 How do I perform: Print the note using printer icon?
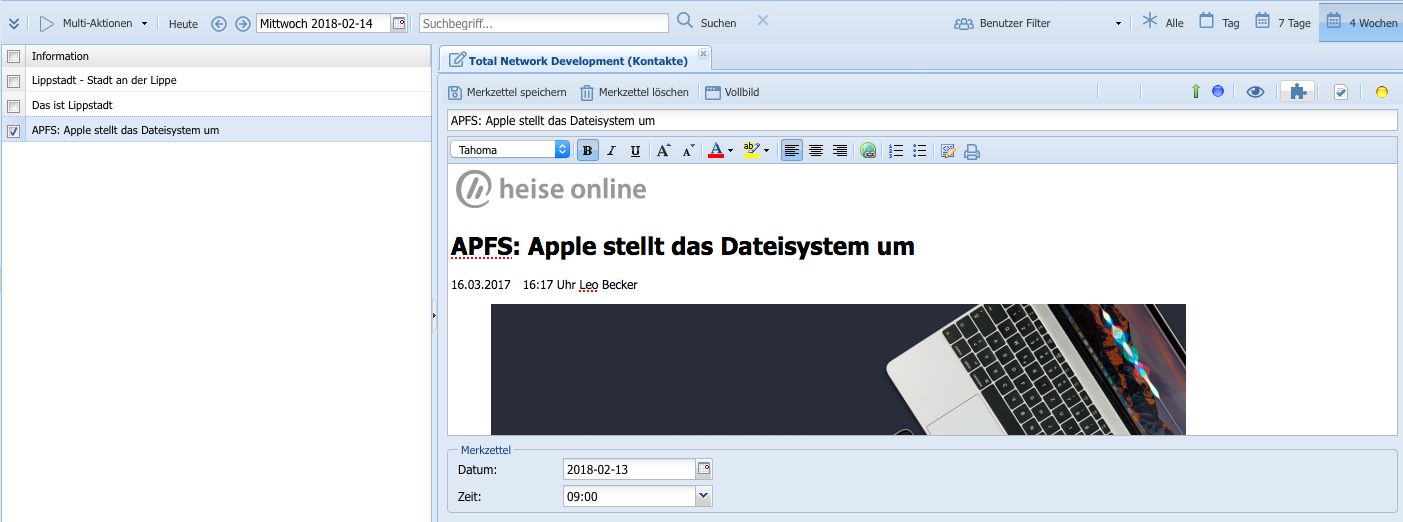(972, 152)
